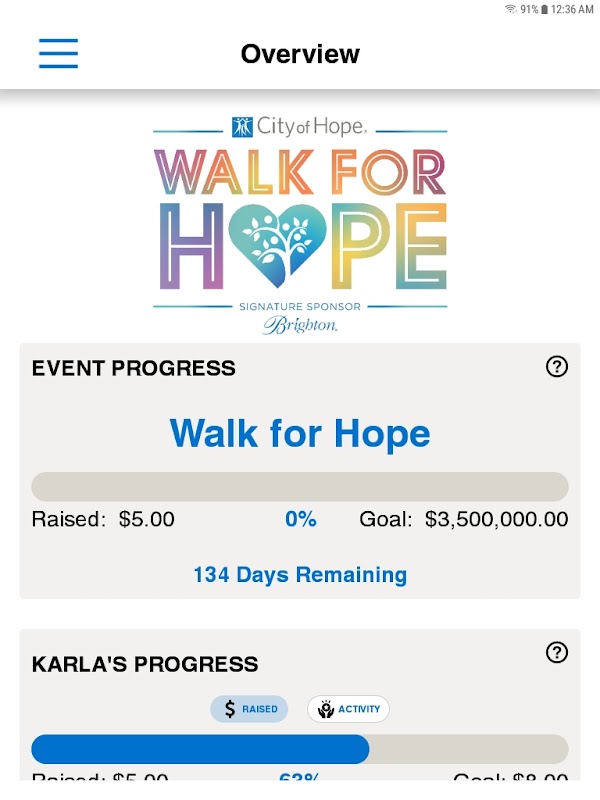Tap the Wi-Fi status bar icon
Viewport: 600px width, 800px height.
(x=510, y=9)
